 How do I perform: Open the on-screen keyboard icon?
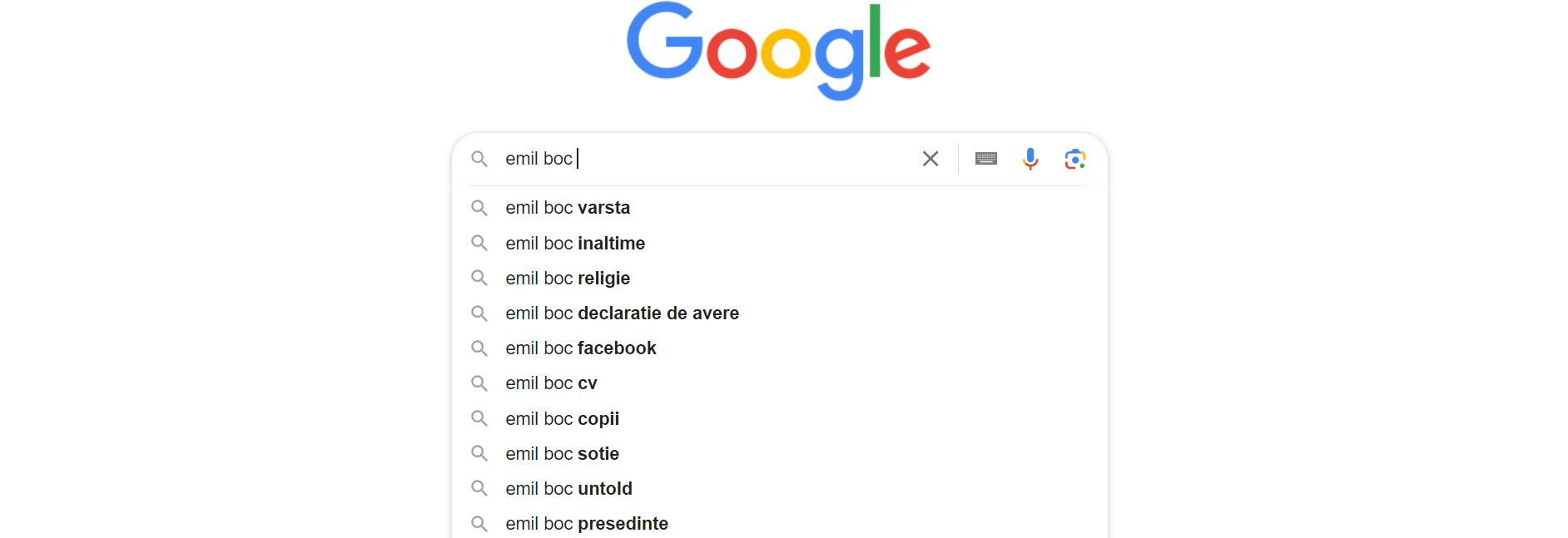985,158
